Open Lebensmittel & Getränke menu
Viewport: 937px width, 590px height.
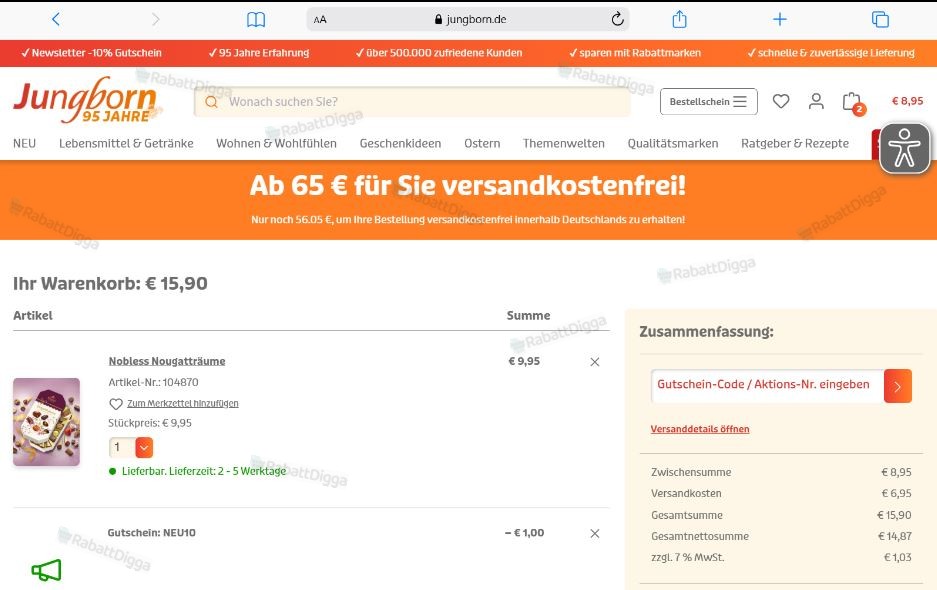tap(126, 143)
